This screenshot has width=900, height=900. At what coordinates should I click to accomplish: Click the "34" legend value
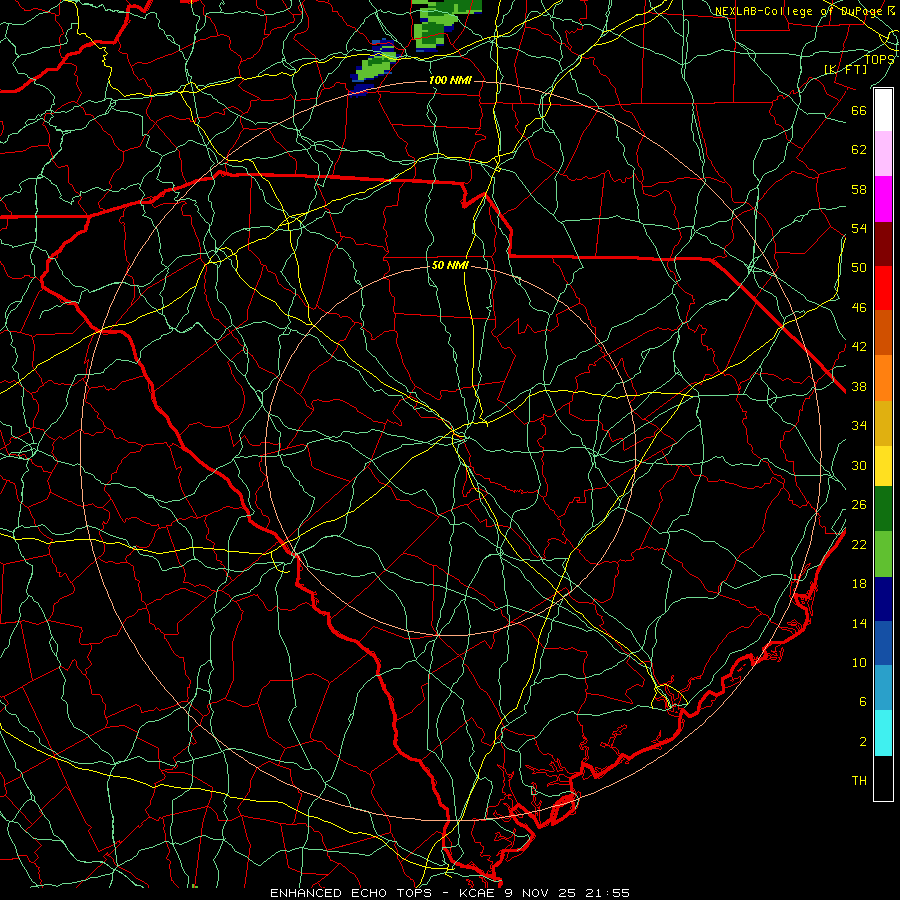pos(859,425)
